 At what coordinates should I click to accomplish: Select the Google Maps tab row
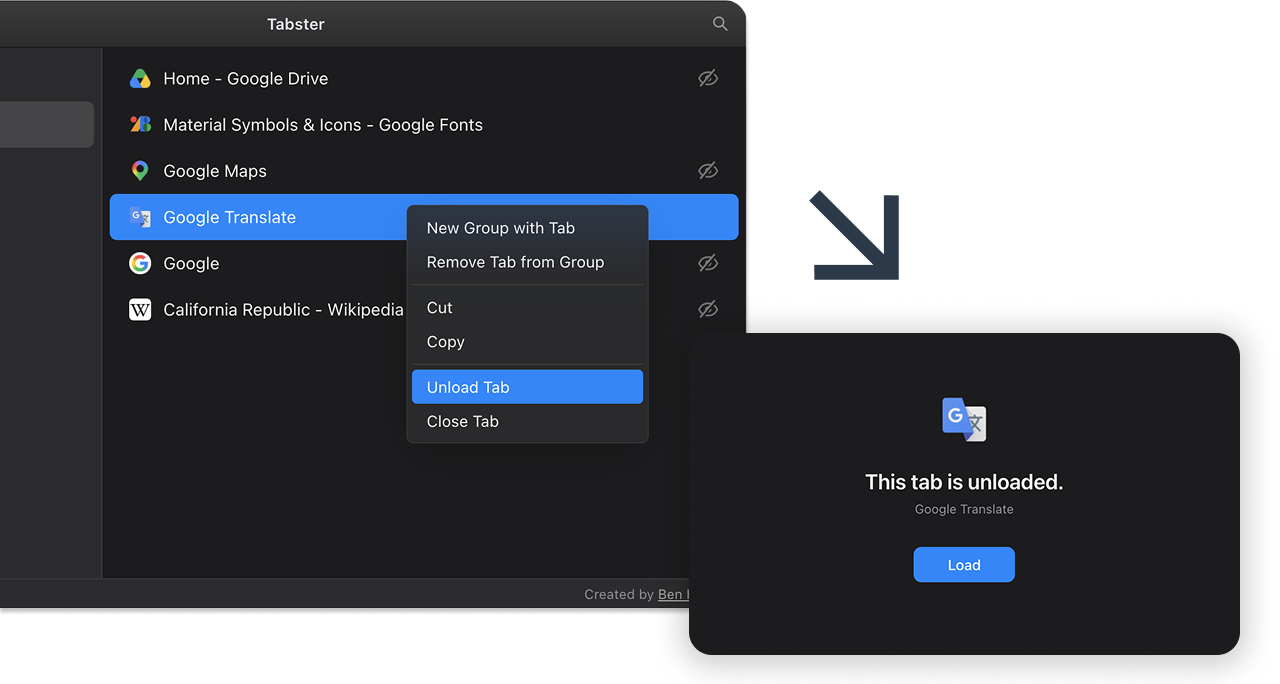[x=424, y=171]
